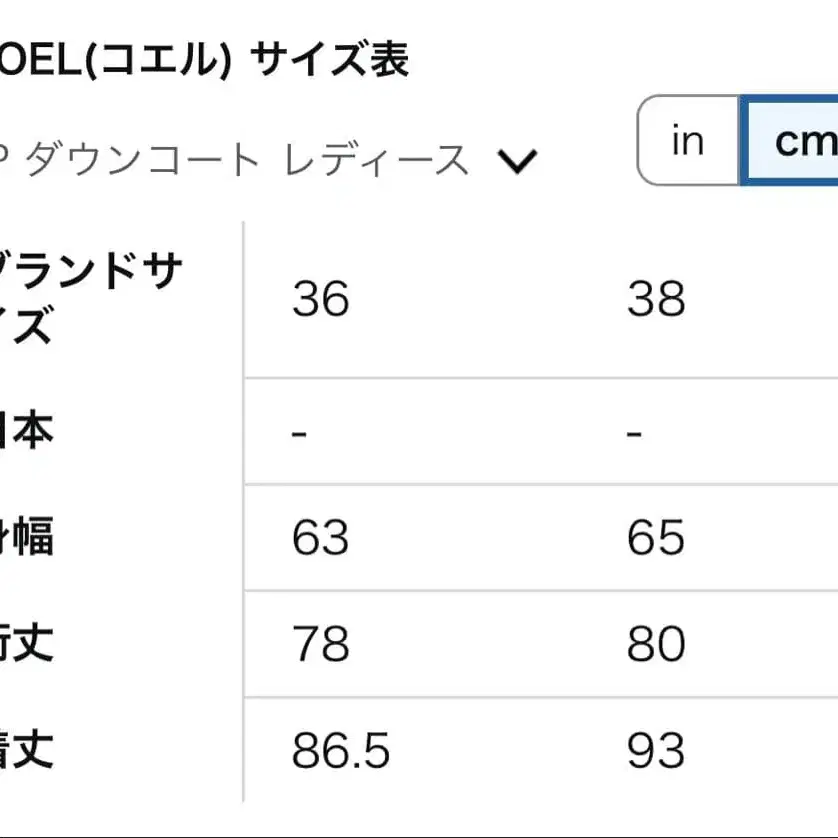Select the 63 width value for size 36
Screen dimensions: 838x838
pos(318,538)
